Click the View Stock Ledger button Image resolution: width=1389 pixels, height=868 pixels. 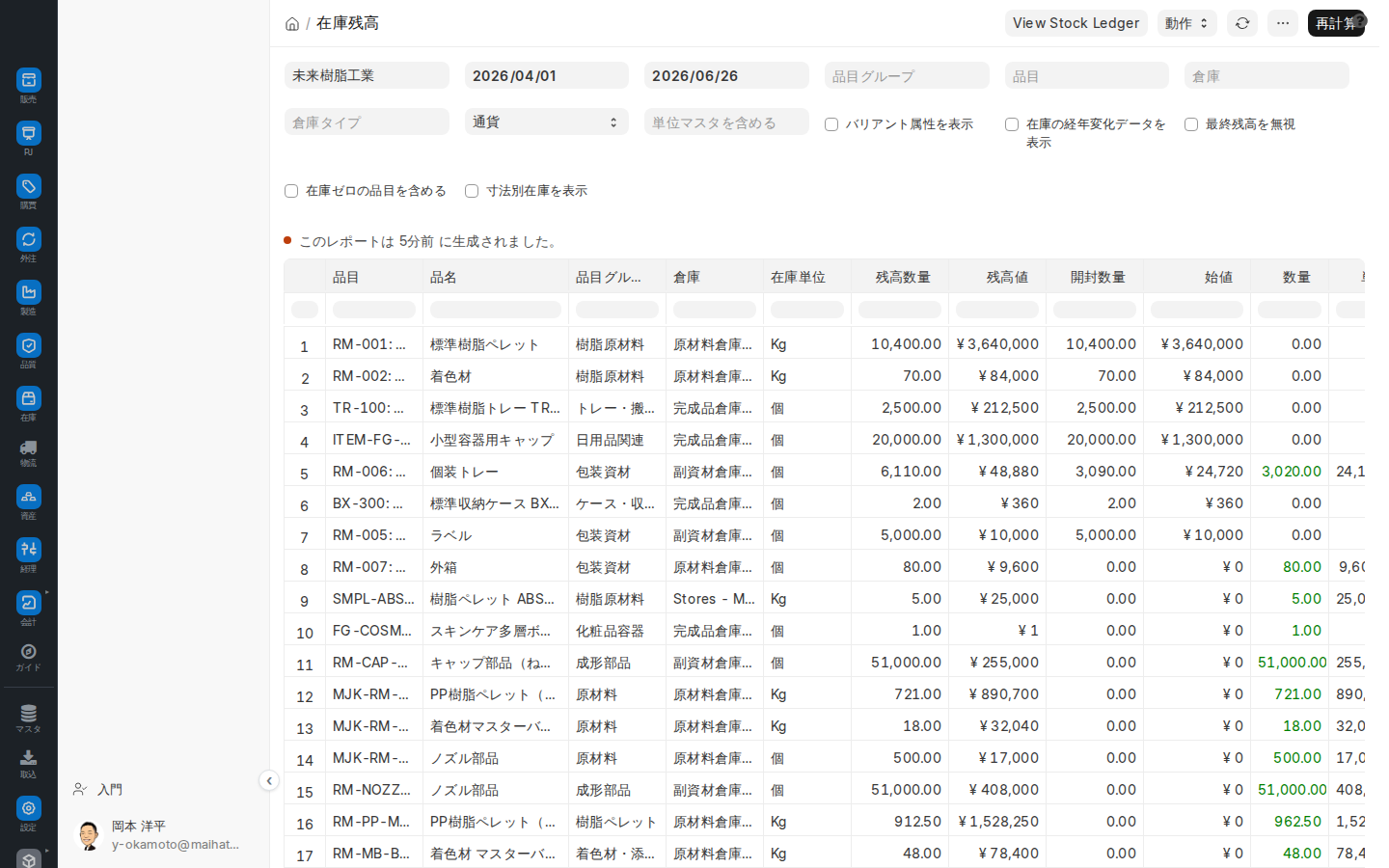point(1076,23)
